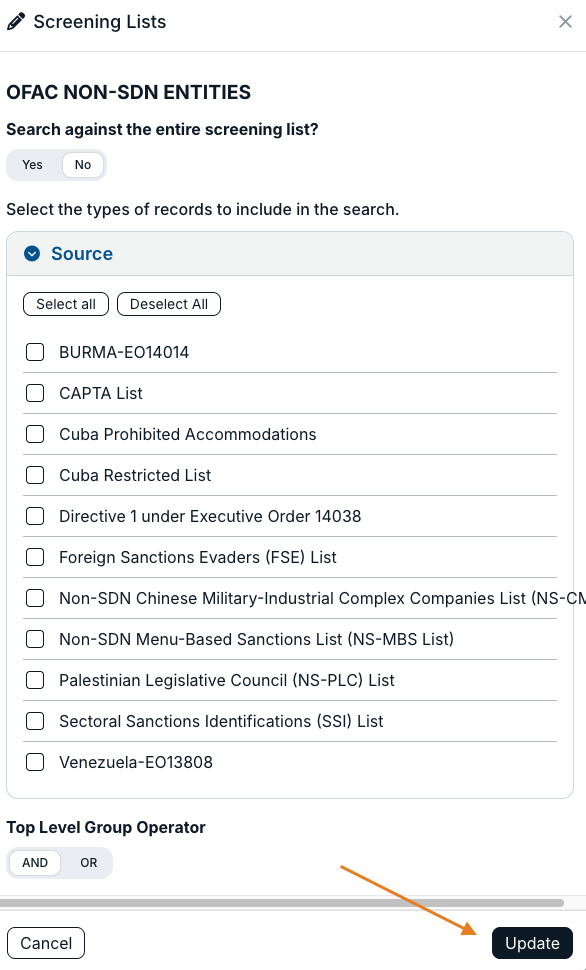Enable the Cuba Restricted List checkbox
The width and height of the screenshot is (586, 970).
[x=35, y=475]
